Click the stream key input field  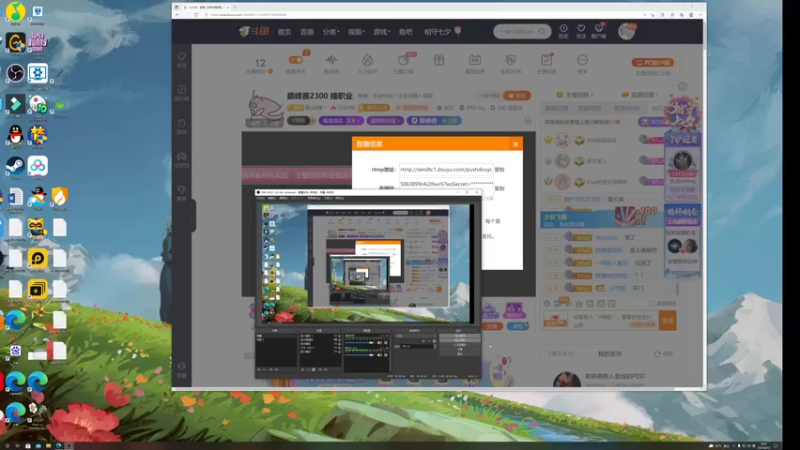pyautogui.click(x=446, y=184)
